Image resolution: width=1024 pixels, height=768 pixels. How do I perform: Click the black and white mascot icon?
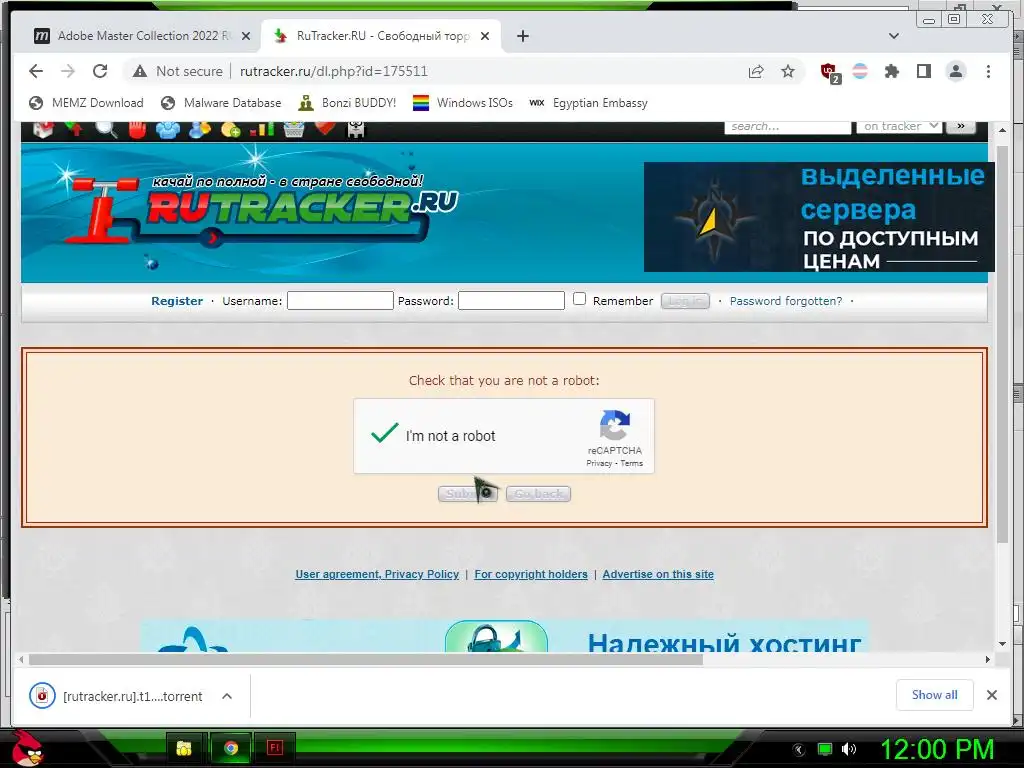point(356,129)
